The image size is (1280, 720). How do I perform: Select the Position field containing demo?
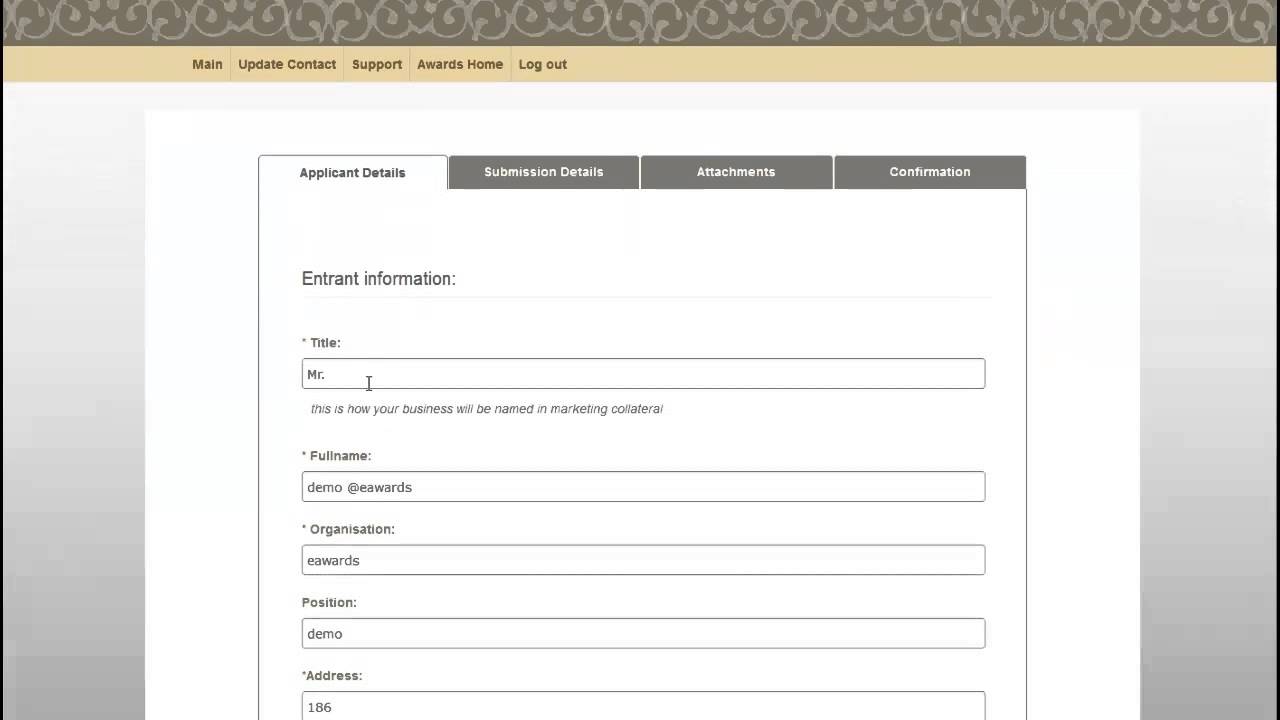643,633
